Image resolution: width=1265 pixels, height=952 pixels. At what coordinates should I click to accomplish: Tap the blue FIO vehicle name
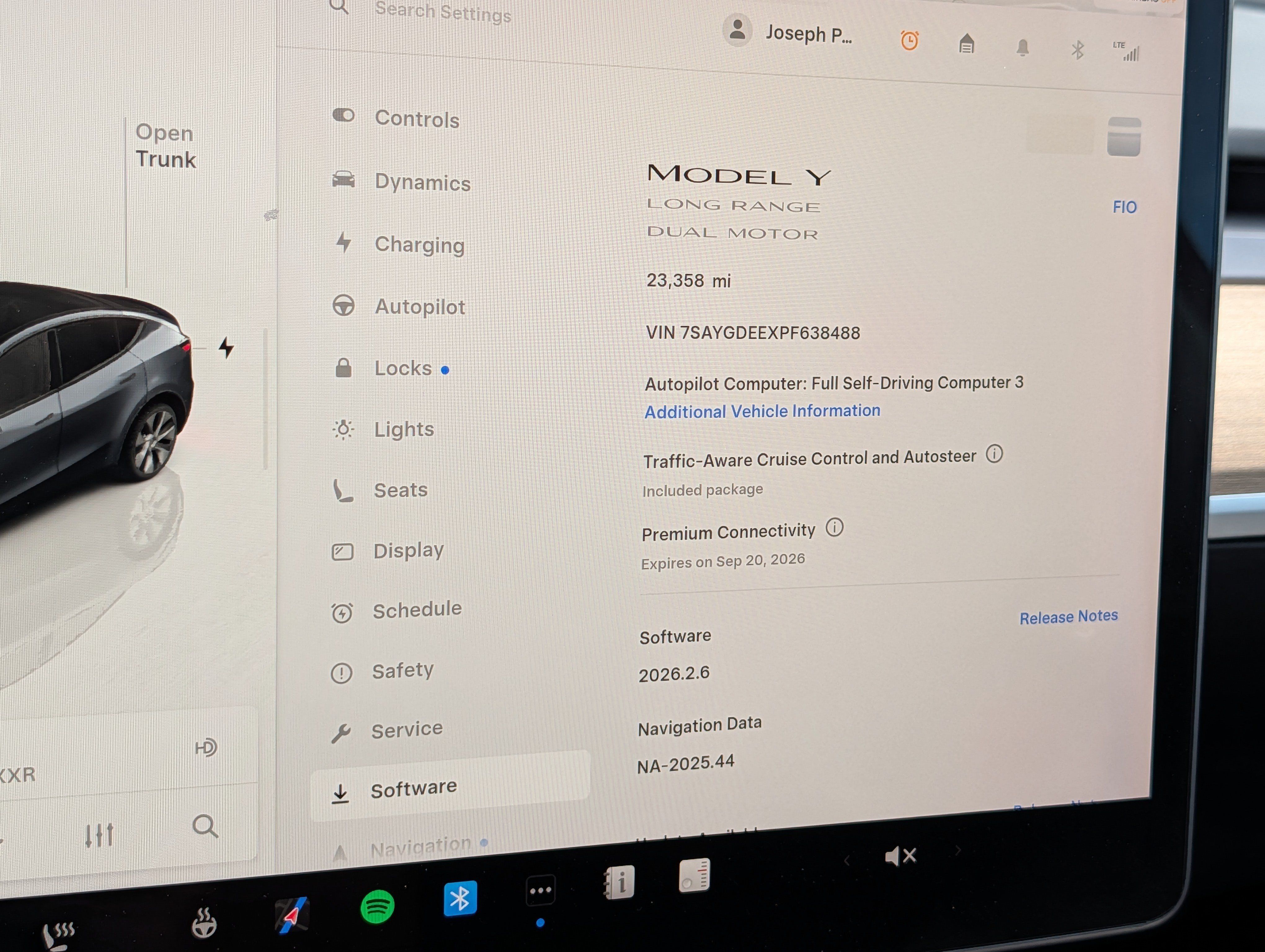pos(1124,207)
